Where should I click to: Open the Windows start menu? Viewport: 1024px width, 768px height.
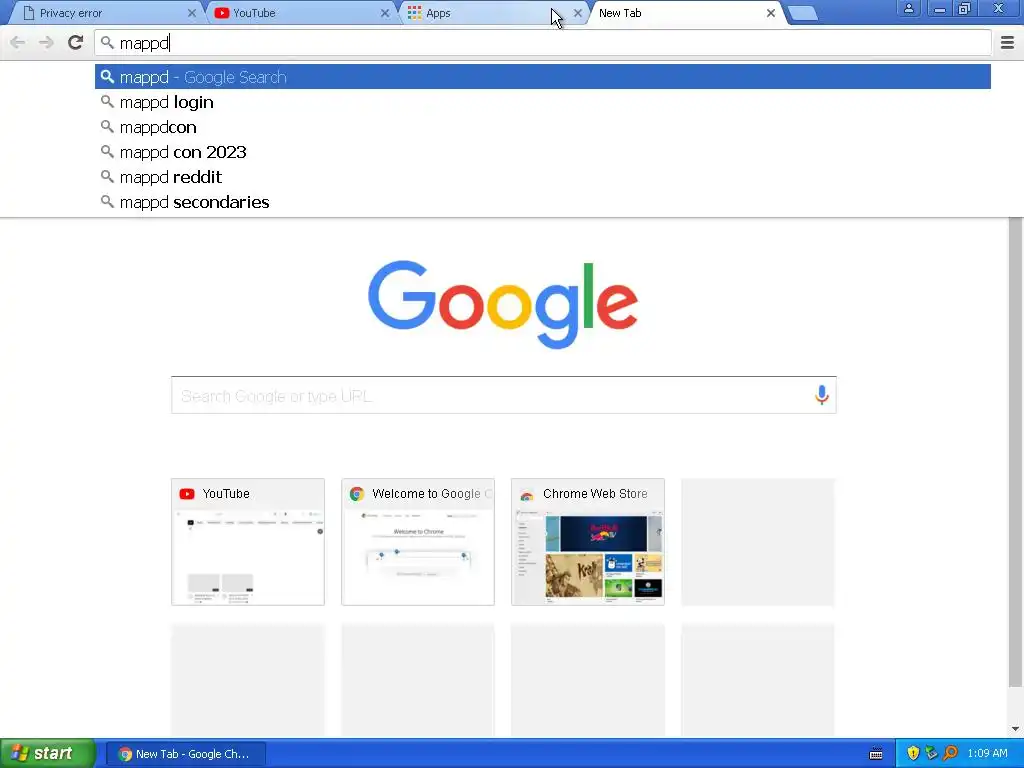point(47,754)
